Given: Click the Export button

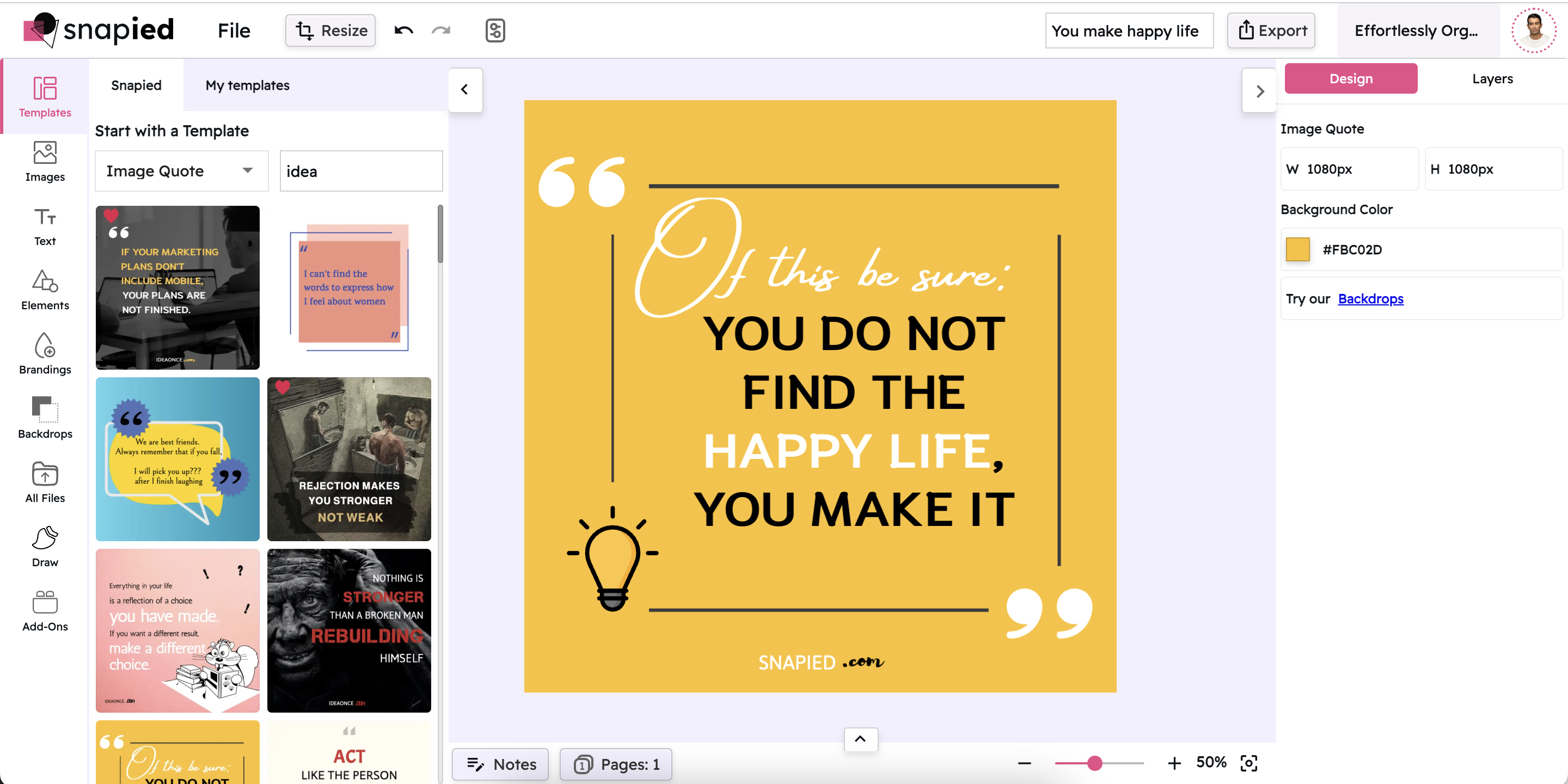Looking at the screenshot, I should pyautogui.click(x=1271, y=30).
